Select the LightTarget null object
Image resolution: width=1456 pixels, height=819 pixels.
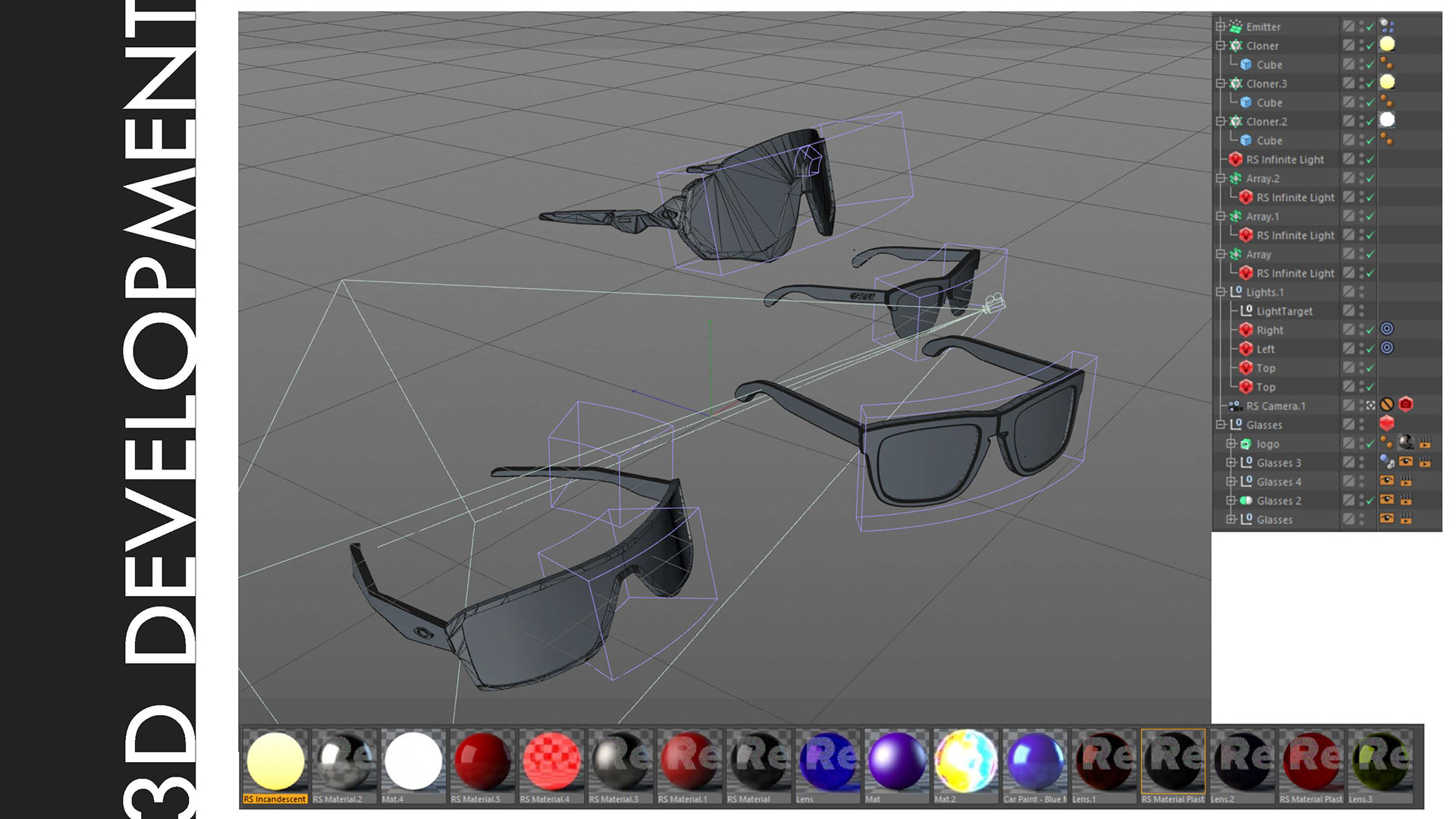click(x=1246, y=311)
